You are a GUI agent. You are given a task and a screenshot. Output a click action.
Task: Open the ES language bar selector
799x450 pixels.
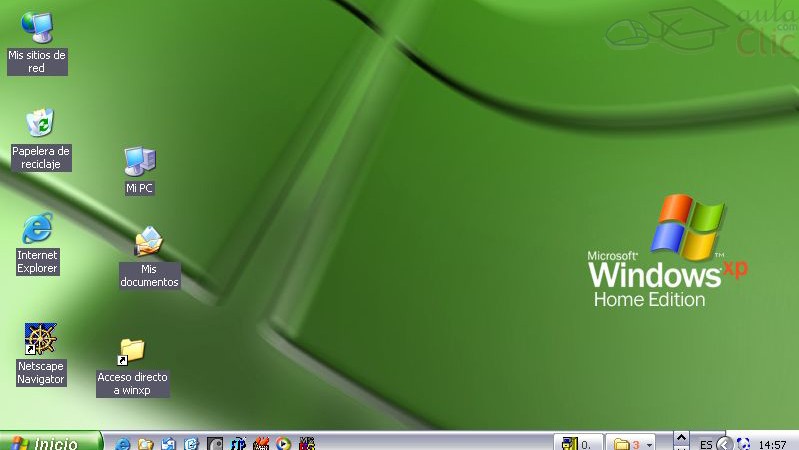tap(706, 443)
